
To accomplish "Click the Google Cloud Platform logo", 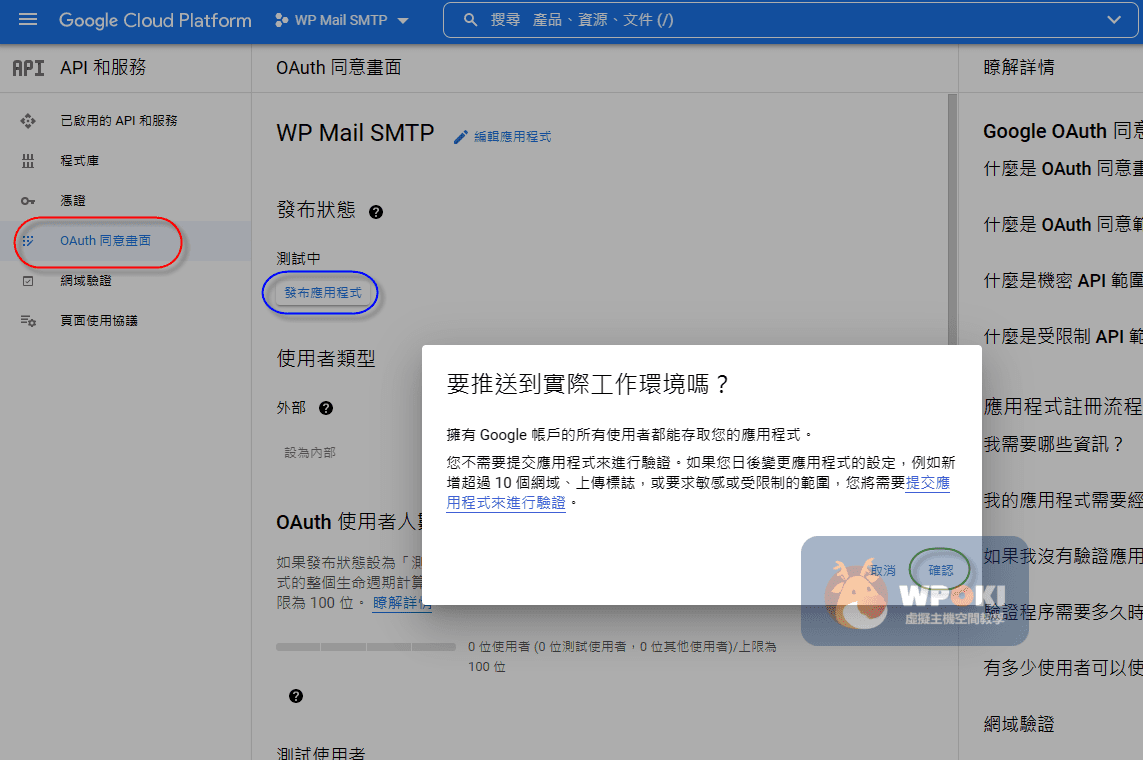I will pyautogui.click(x=155, y=20).
